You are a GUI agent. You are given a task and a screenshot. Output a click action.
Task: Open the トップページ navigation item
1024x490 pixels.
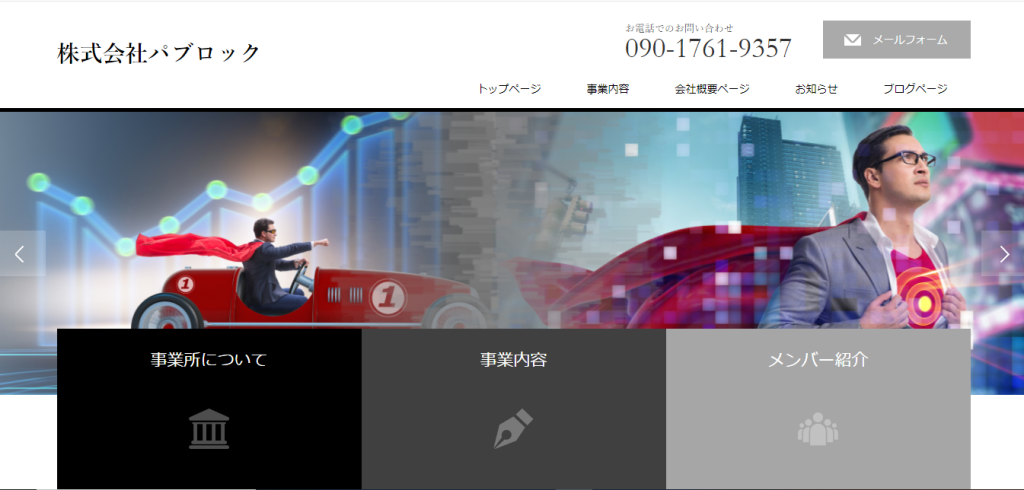(x=509, y=89)
